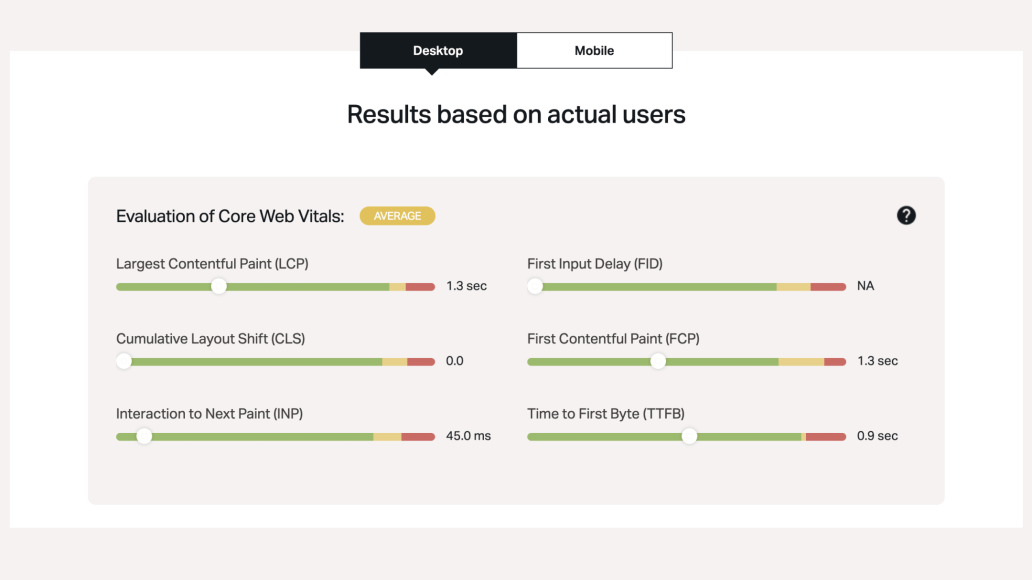Select the TTFB slider indicator
Viewport: 1032px width, 580px height.
click(x=689, y=436)
